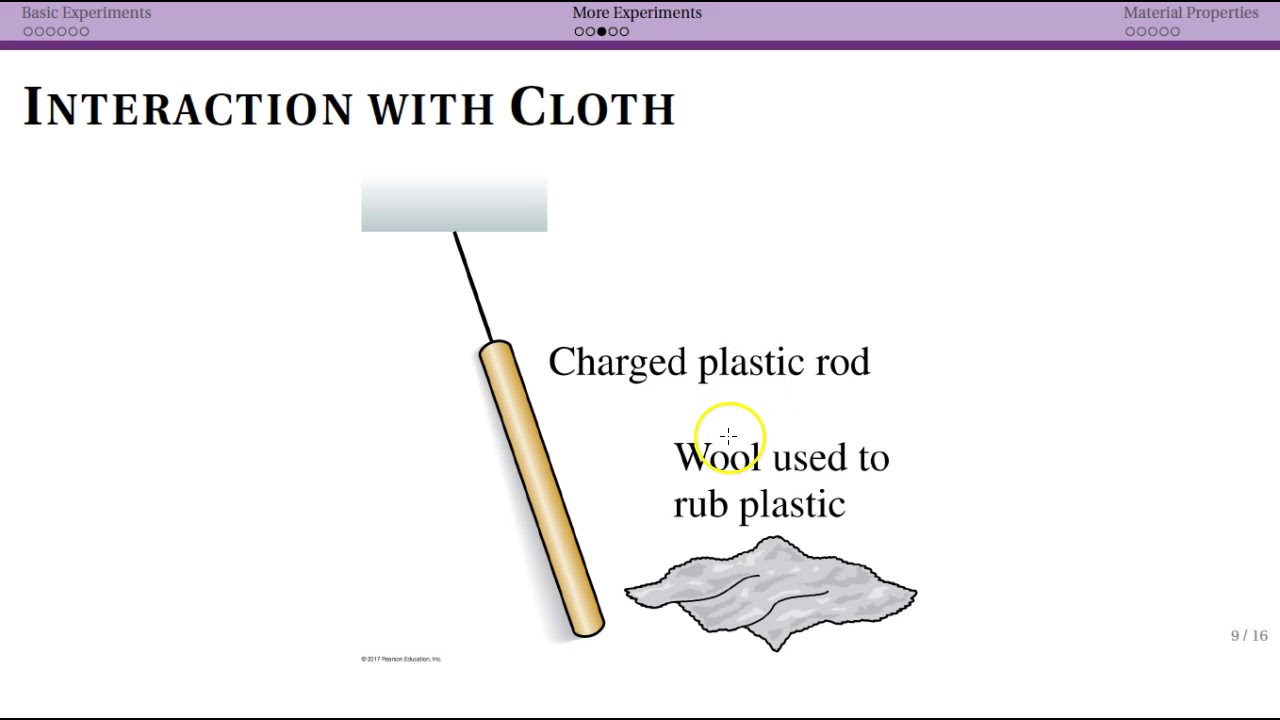Jump to second slide dot under Basic Experiments
Screen dimensions: 1280x720
pos(39,32)
